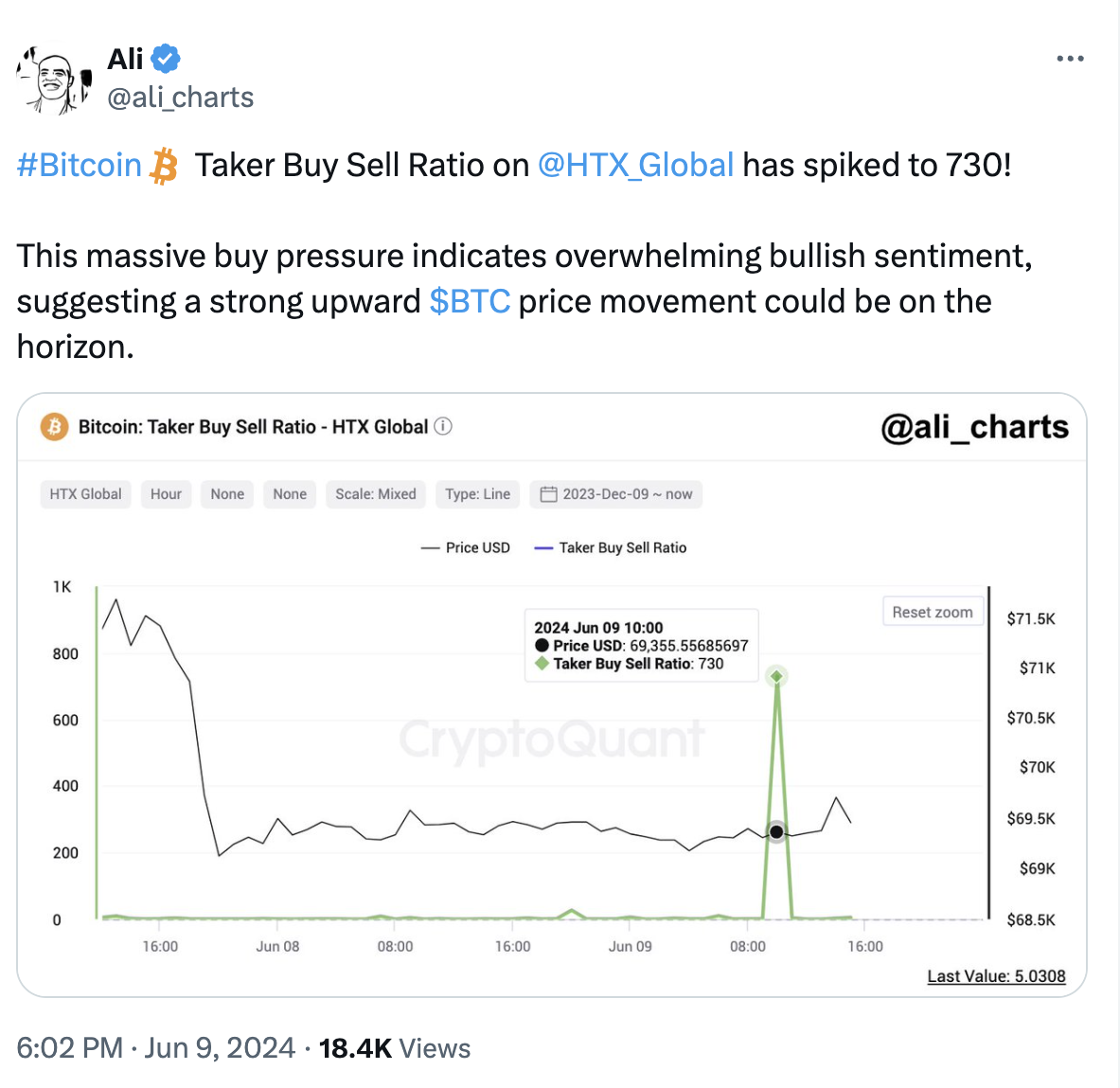Screen dimensions: 1120x1088
Task: Click the Last Value: 5.0308 link
Action: coord(996,976)
